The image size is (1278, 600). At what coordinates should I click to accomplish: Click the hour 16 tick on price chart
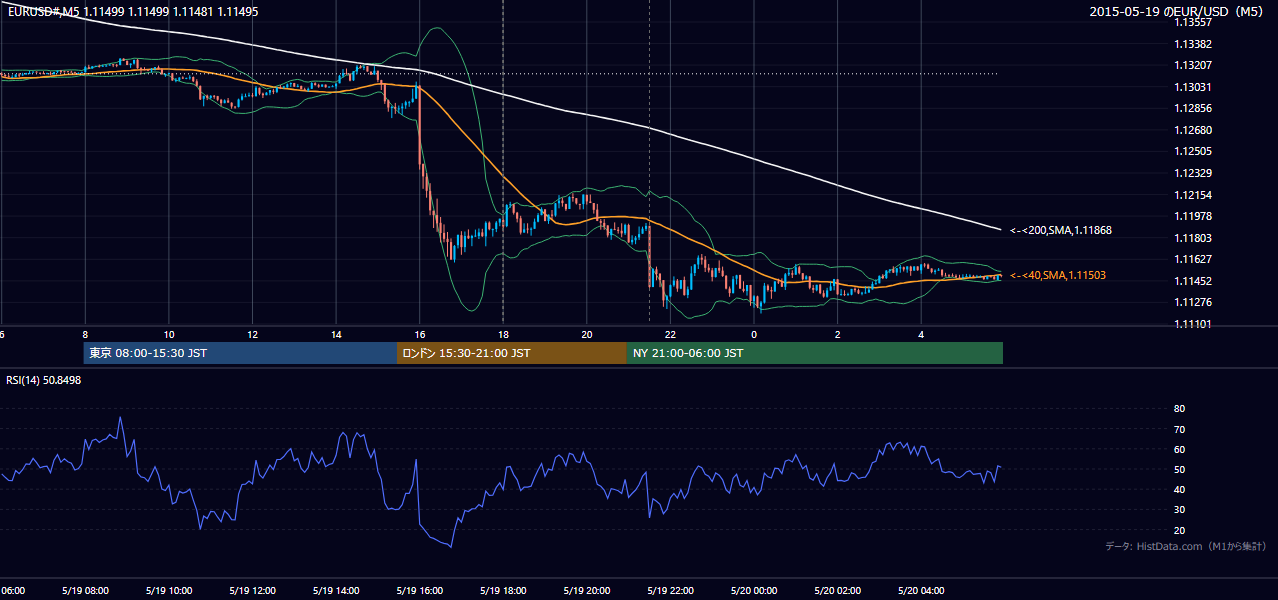[419, 334]
